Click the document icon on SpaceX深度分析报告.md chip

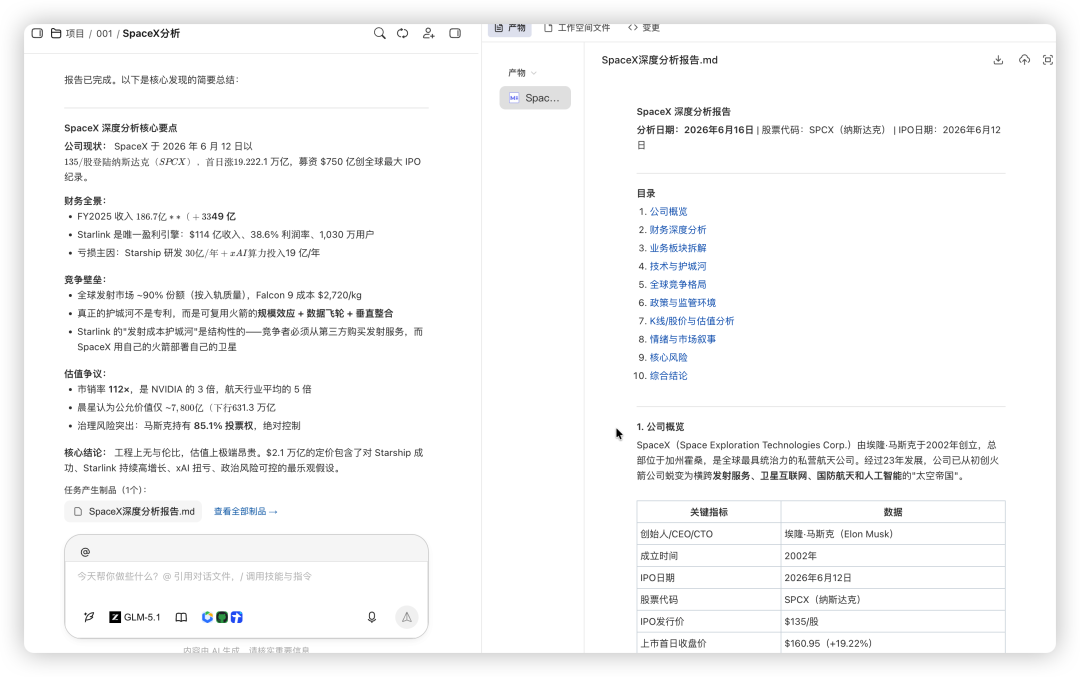coord(78,512)
